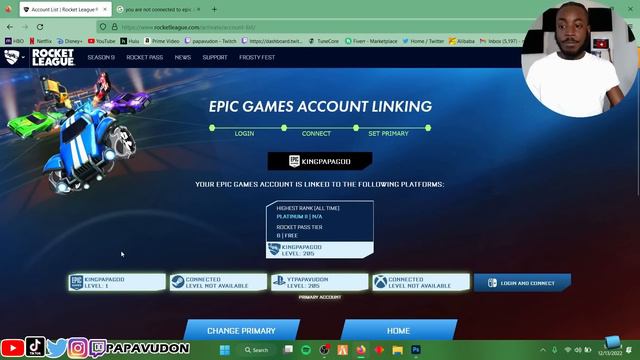Viewport: 640px width, 360px height.
Task: Click the padlock site info icon
Action: coord(115,27)
